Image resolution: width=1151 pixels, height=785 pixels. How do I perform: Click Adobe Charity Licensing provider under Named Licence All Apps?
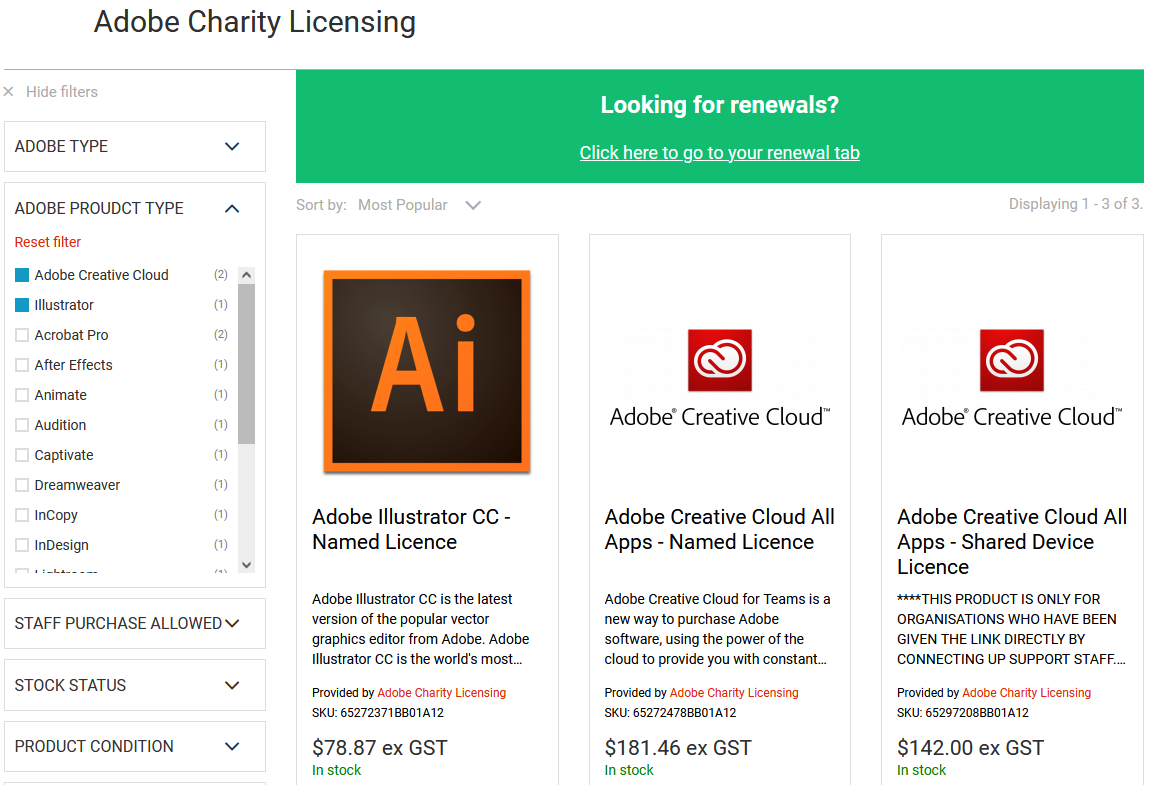[x=734, y=692]
